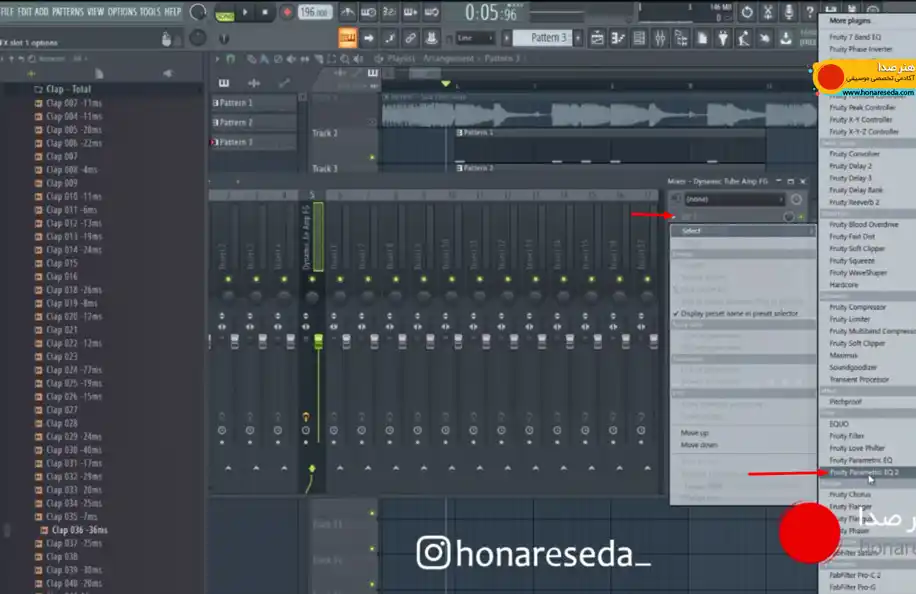Open the (none) input dropdown in mixer
916x594 pixels.
click(x=734, y=199)
